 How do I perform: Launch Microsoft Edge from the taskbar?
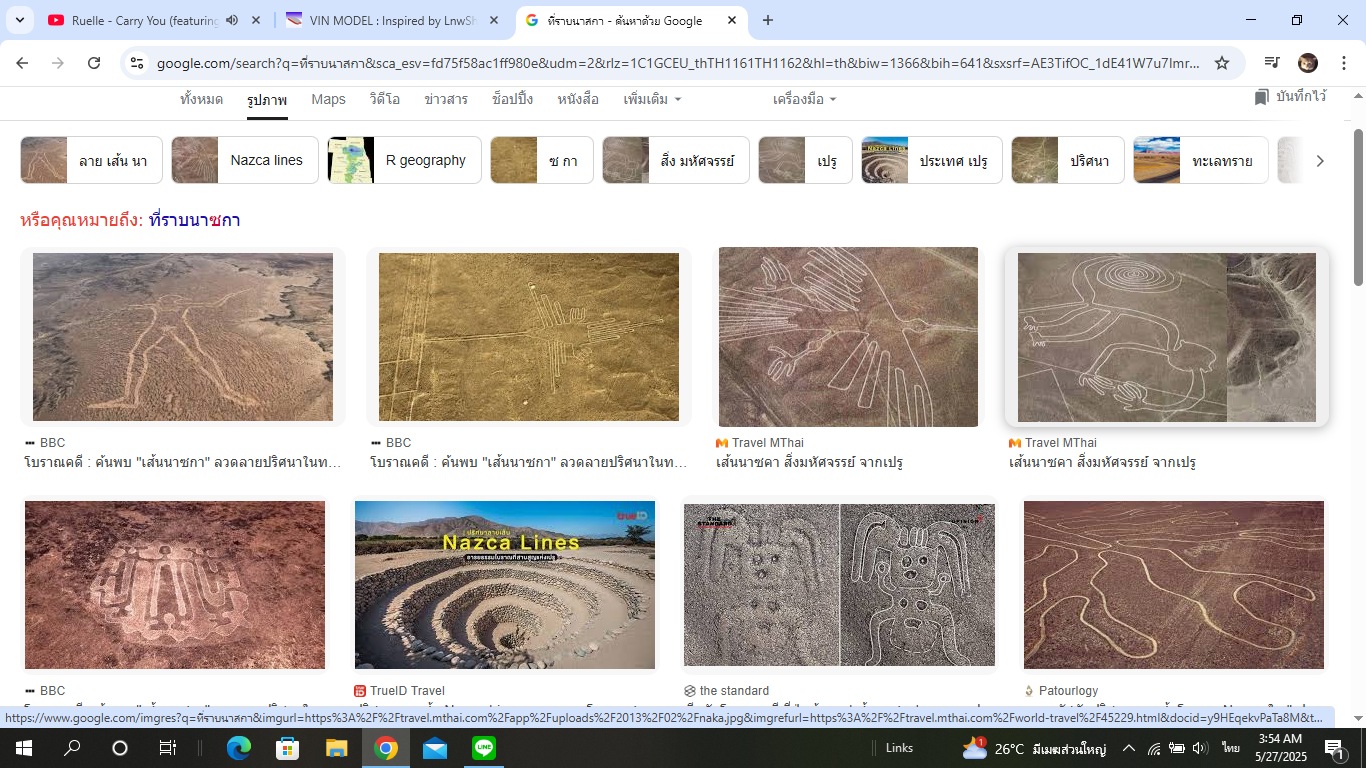click(x=239, y=748)
